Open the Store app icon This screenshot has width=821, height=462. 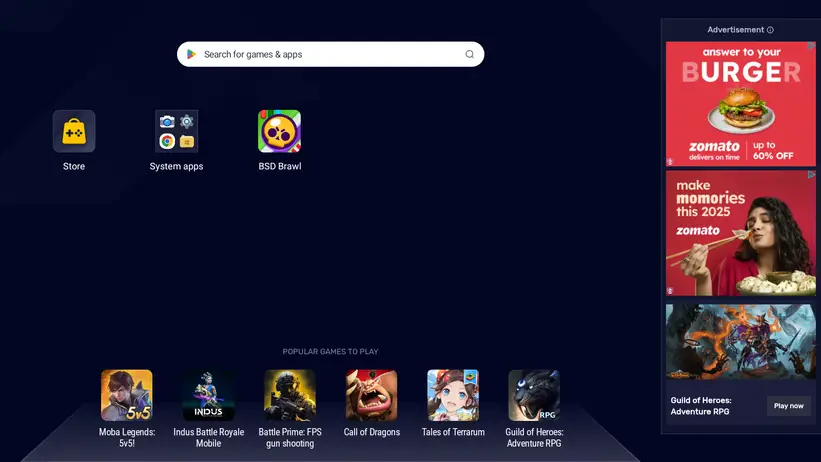pos(74,131)
